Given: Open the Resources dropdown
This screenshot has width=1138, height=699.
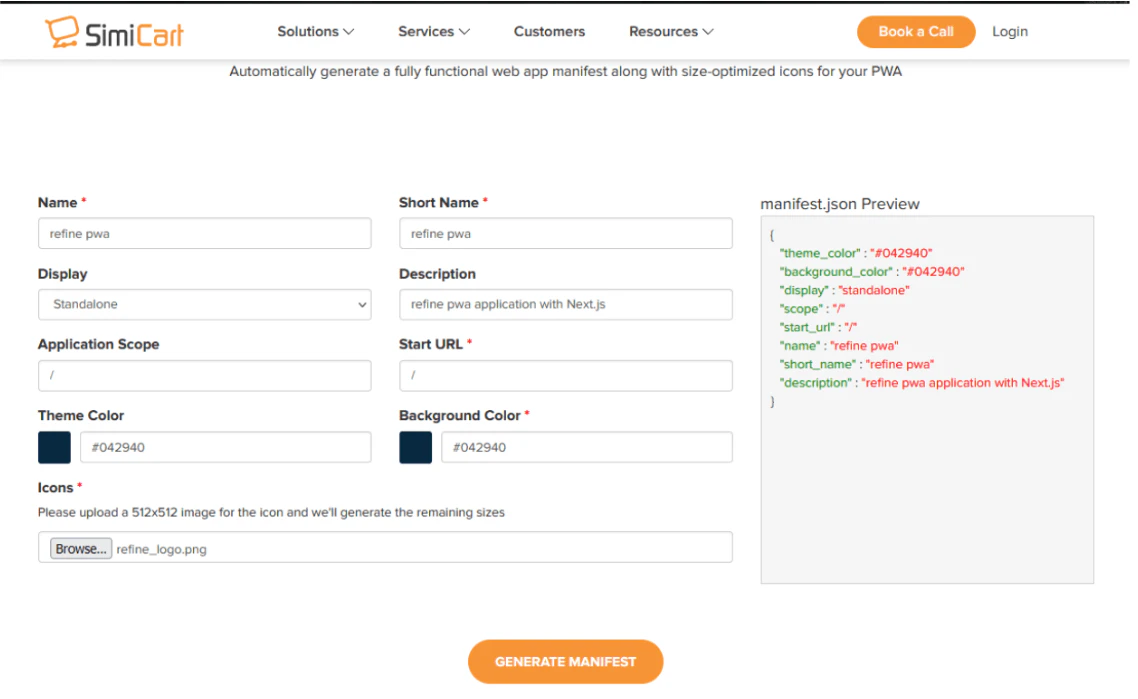Looking at the screenshot, I should (670, 31).
